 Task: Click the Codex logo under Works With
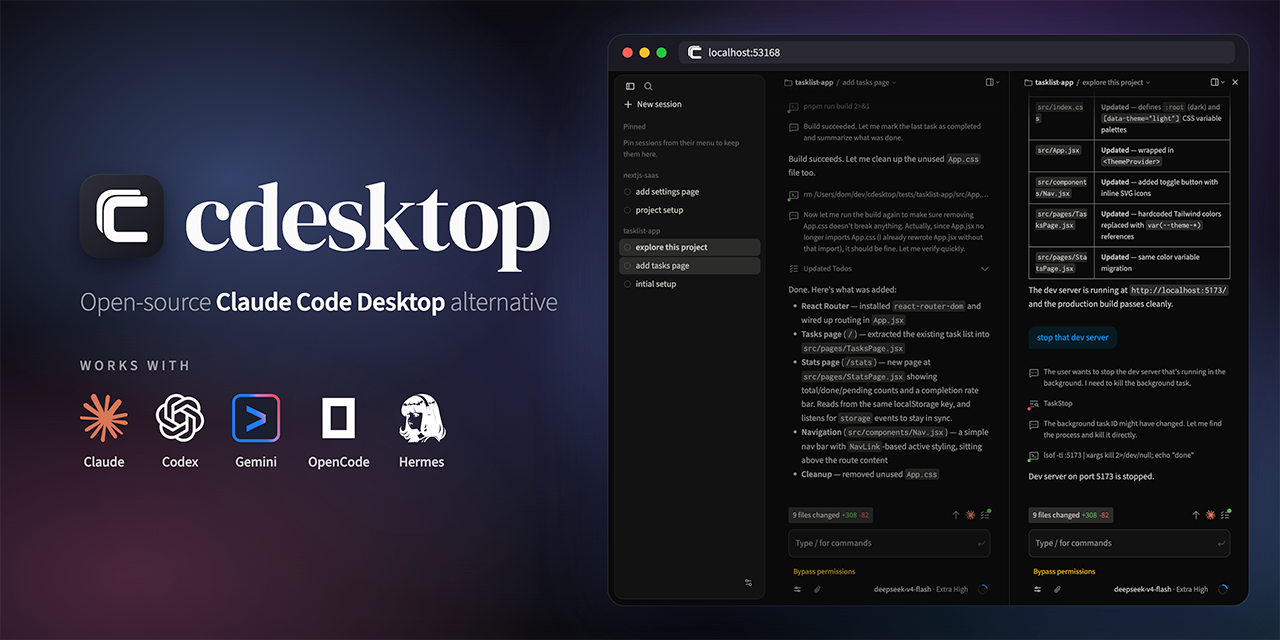[x=180, y=418]
